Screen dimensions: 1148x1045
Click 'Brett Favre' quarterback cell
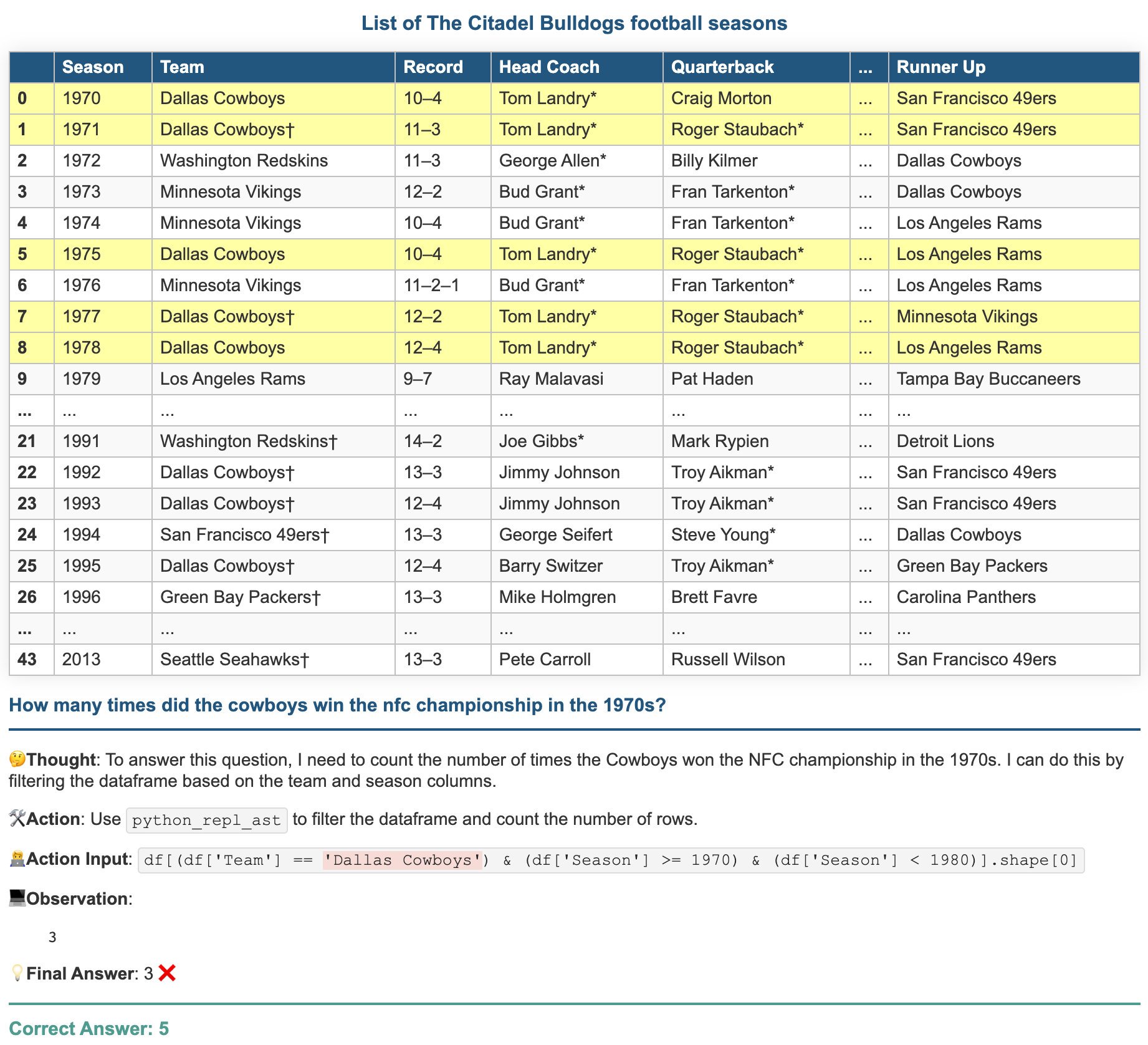coord(757,597)
